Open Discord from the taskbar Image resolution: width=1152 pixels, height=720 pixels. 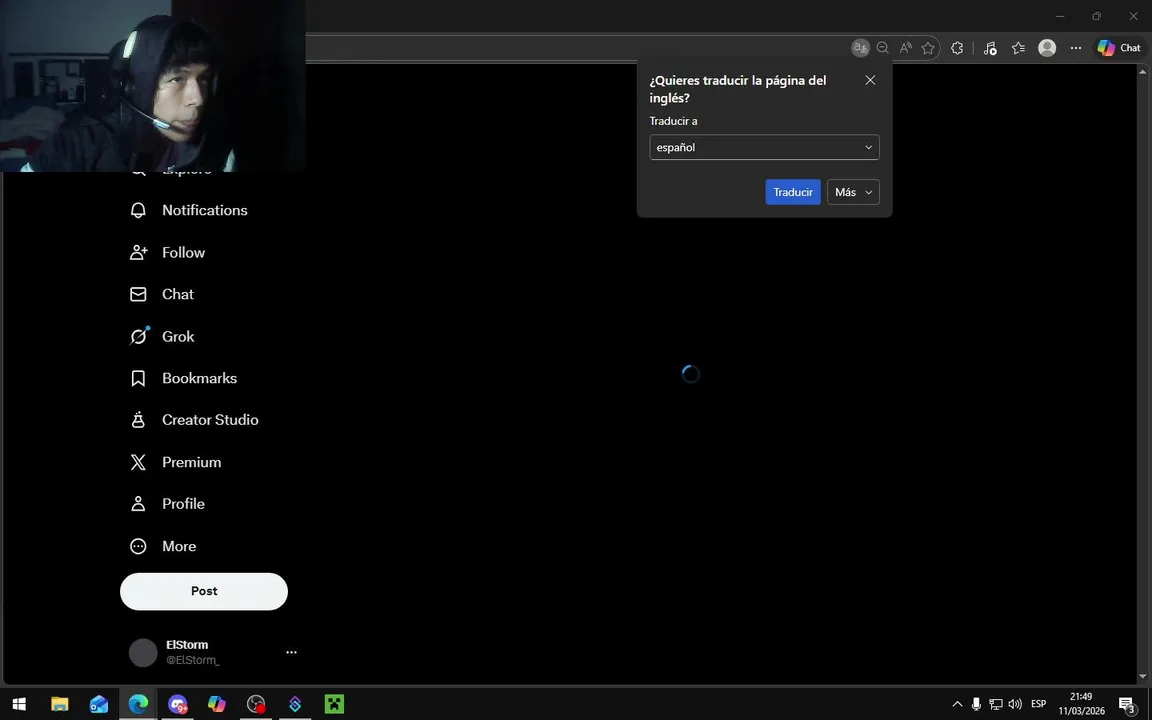[x=177, y=704]
